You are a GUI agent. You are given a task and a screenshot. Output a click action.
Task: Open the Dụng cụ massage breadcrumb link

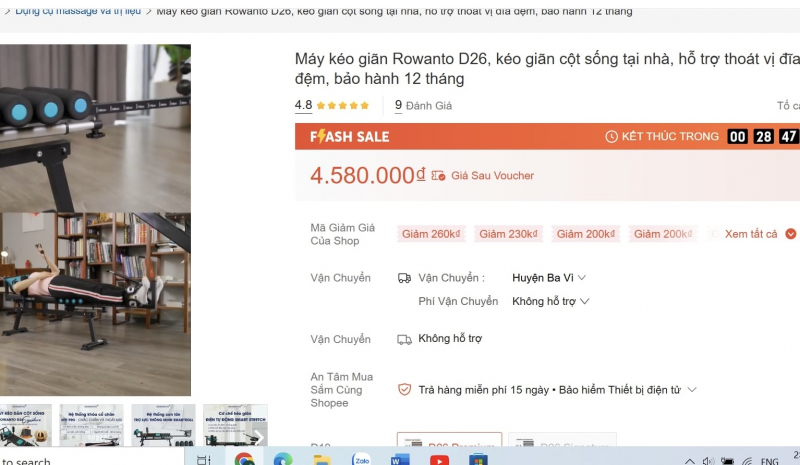pos(78,11)
